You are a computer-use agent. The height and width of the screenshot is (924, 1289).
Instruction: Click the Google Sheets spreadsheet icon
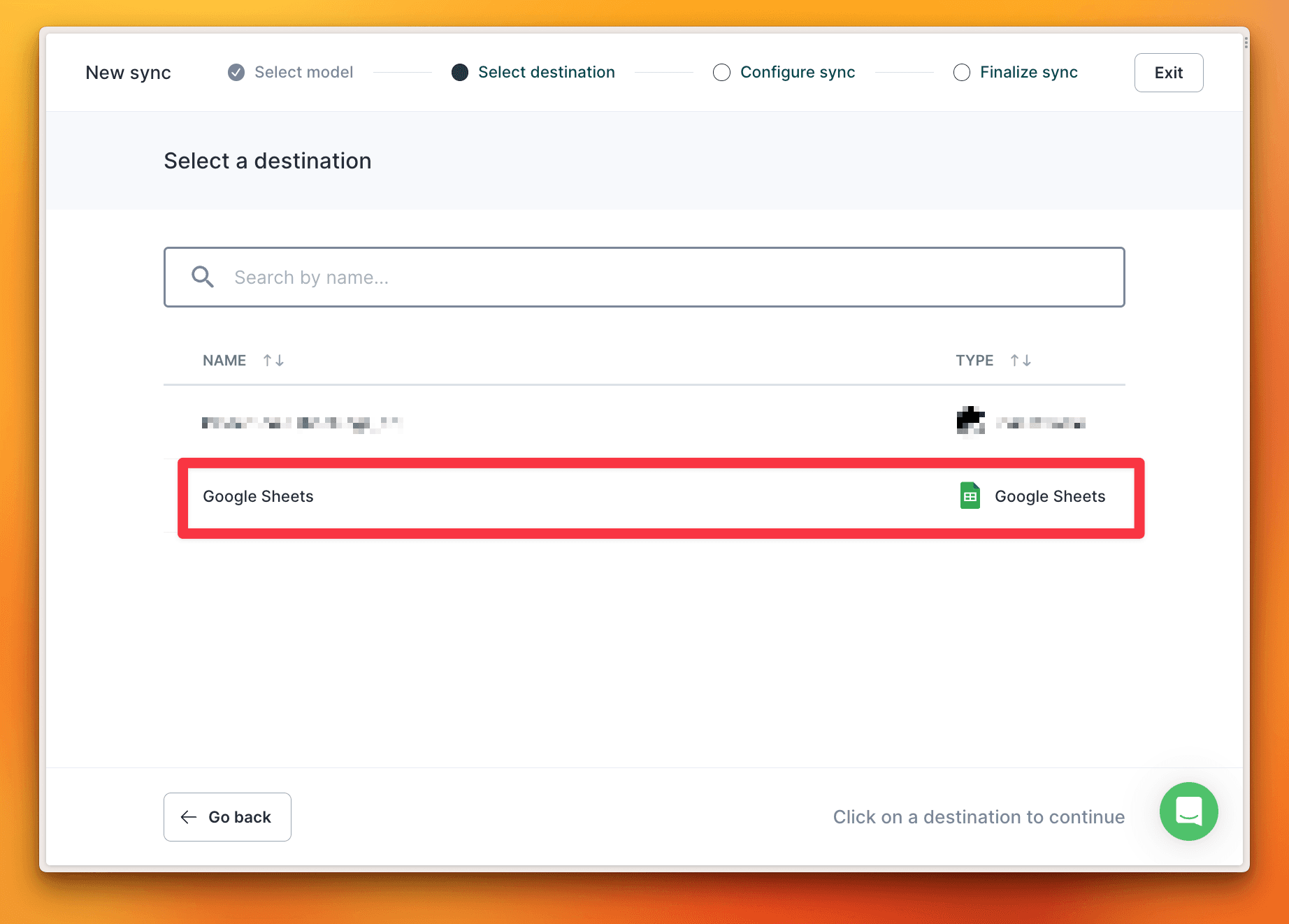(970, 496)
